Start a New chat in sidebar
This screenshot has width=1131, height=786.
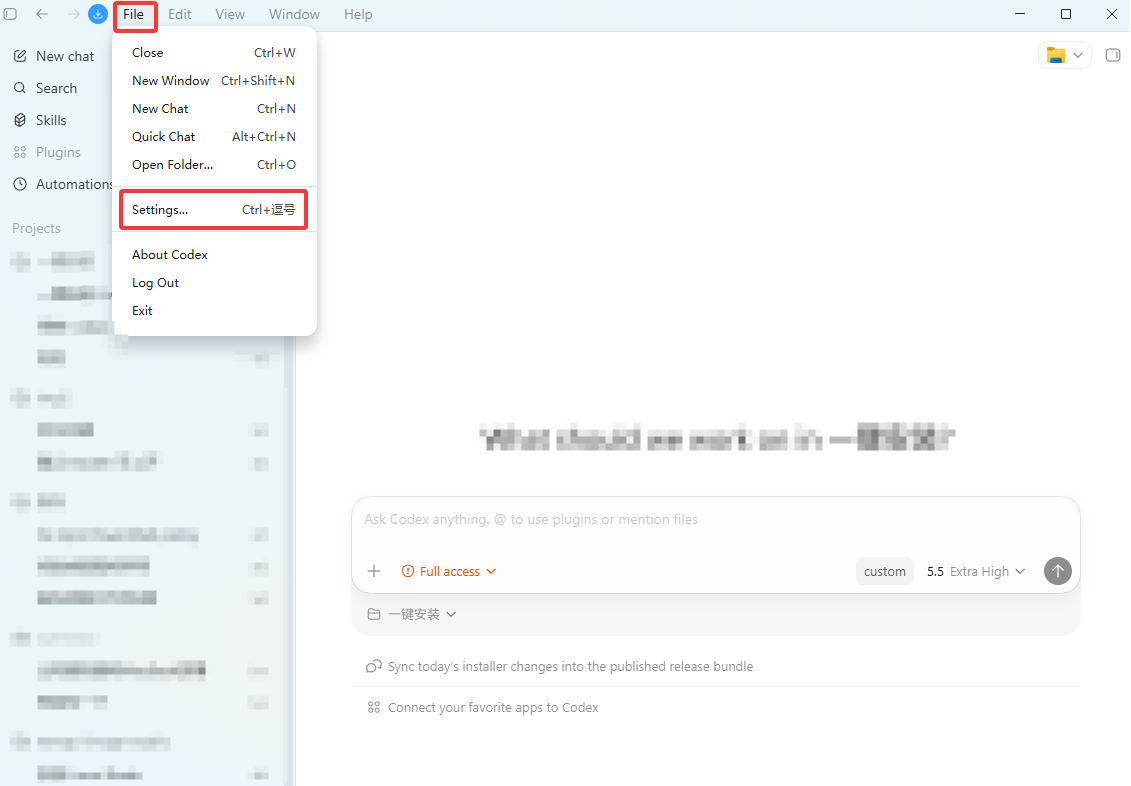tap(54, 56)
